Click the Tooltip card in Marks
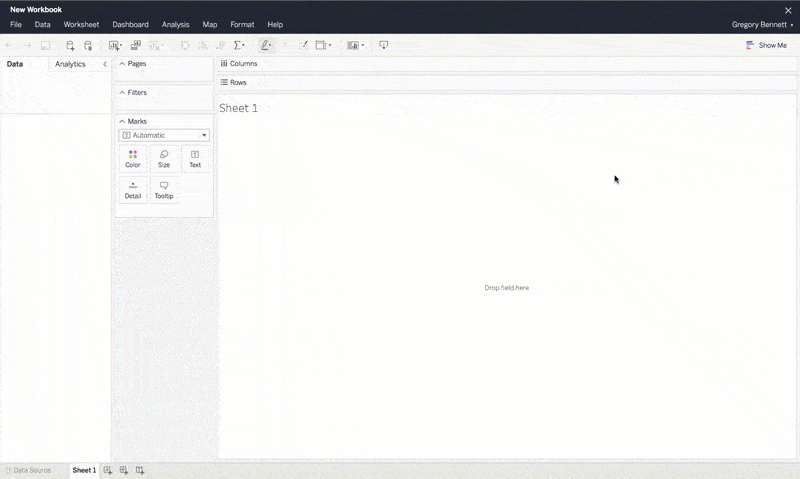This screenshot has height=479, width=800. 164,190
